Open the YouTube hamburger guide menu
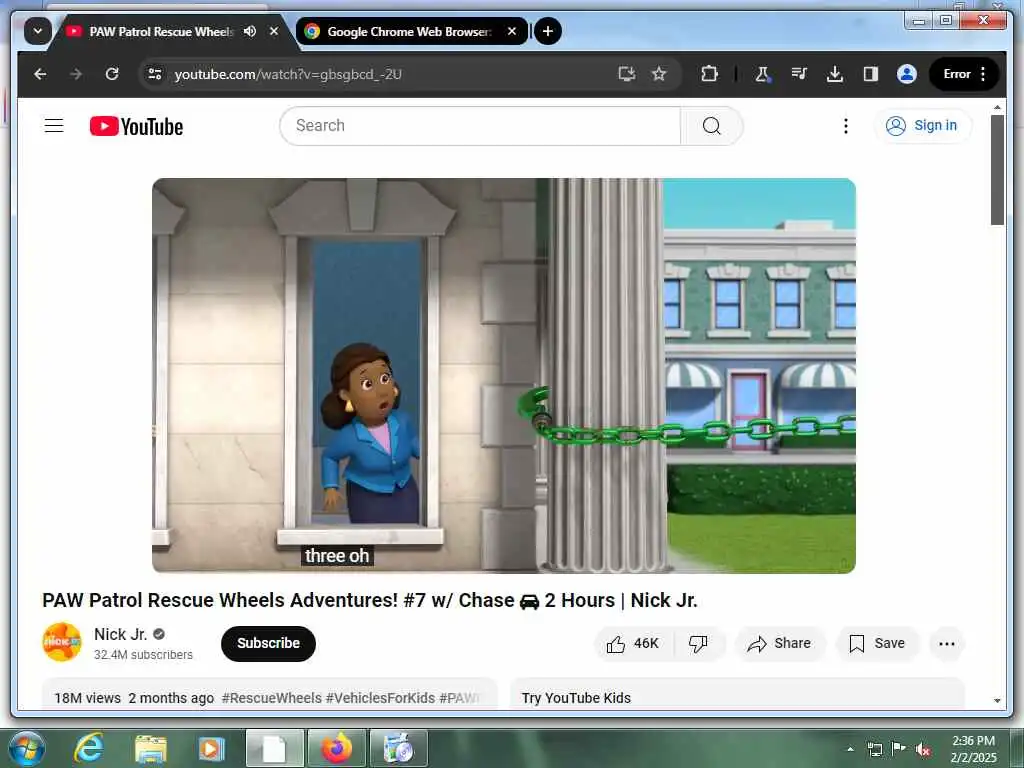The height and width of the screenshot is (768, 1024). tap(54, 125)
